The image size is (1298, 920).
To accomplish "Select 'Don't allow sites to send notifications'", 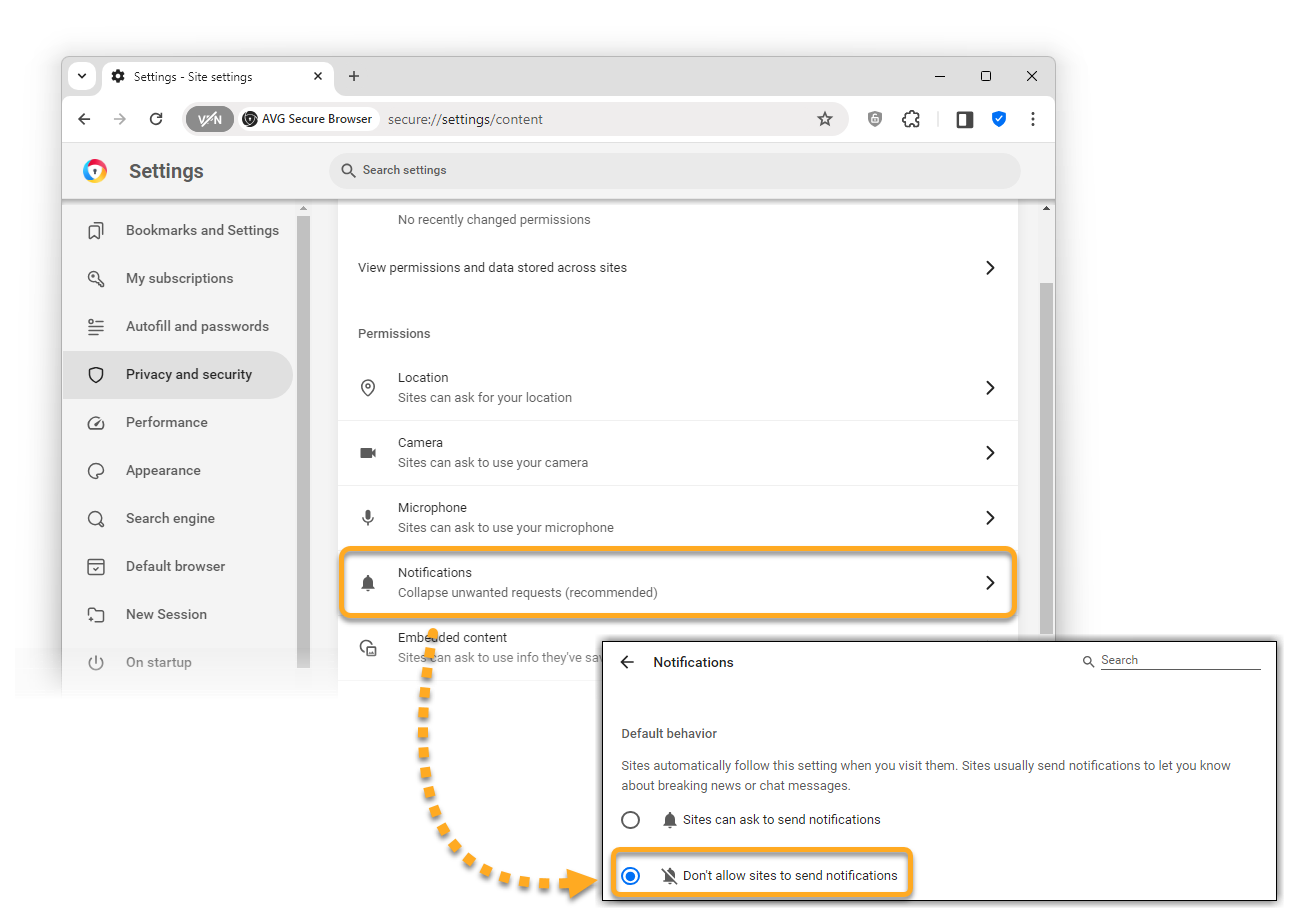I will coord(631,876).
